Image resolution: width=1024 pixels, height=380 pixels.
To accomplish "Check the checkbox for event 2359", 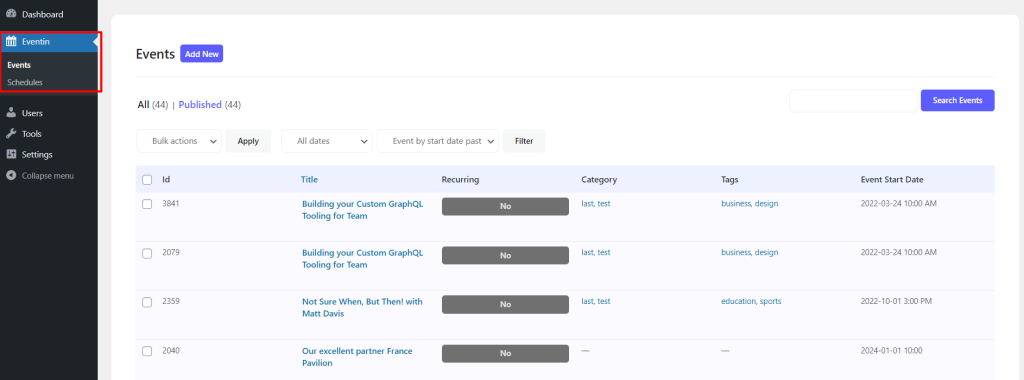I will (x=147, y=302).
